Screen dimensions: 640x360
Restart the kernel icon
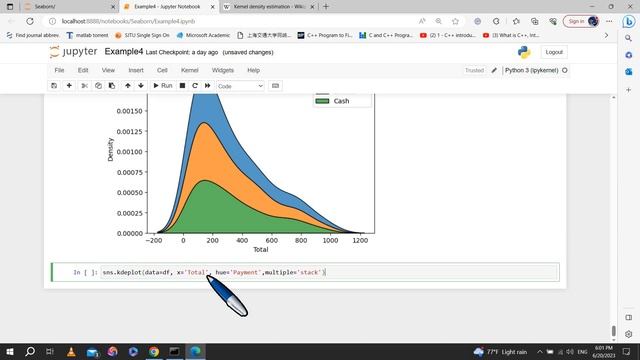[x=195, y=86]
